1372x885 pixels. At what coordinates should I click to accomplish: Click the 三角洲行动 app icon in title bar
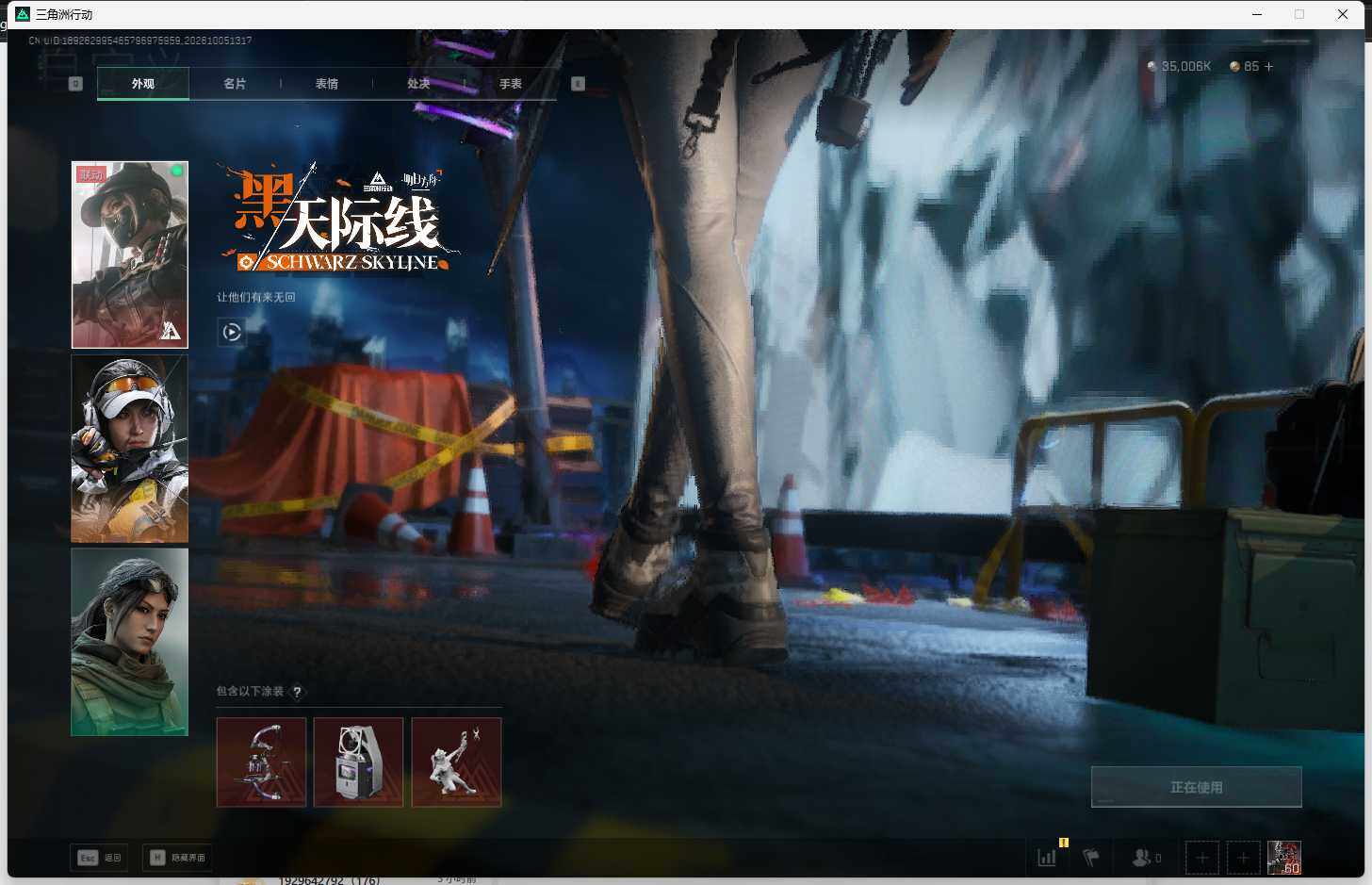click(x=23, y=14)
